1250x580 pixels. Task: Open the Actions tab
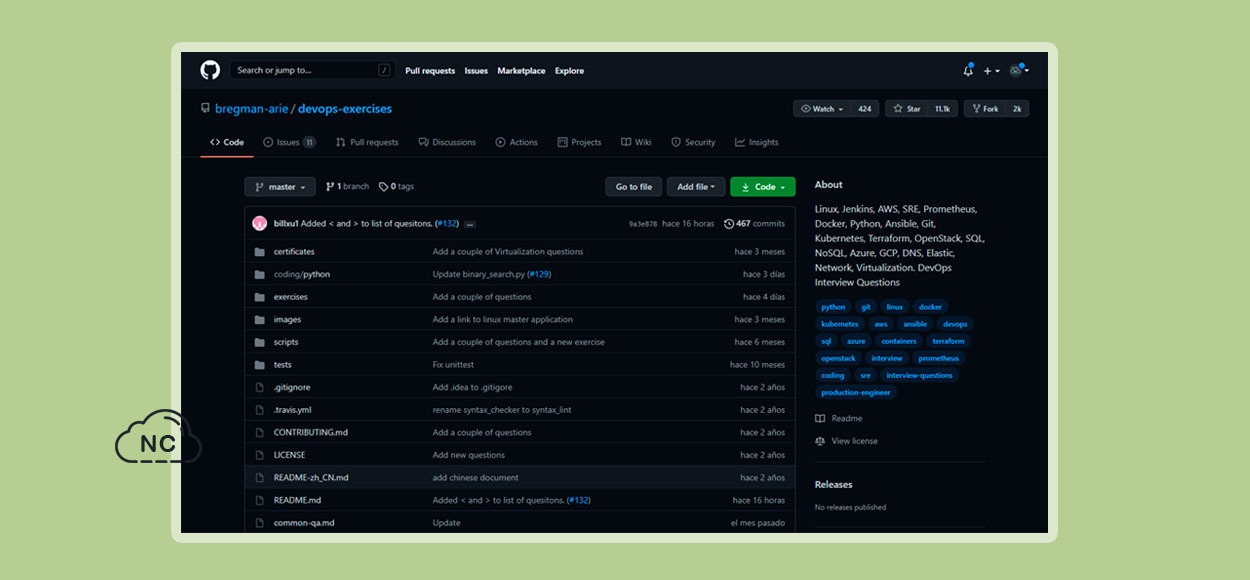[517, 142]
